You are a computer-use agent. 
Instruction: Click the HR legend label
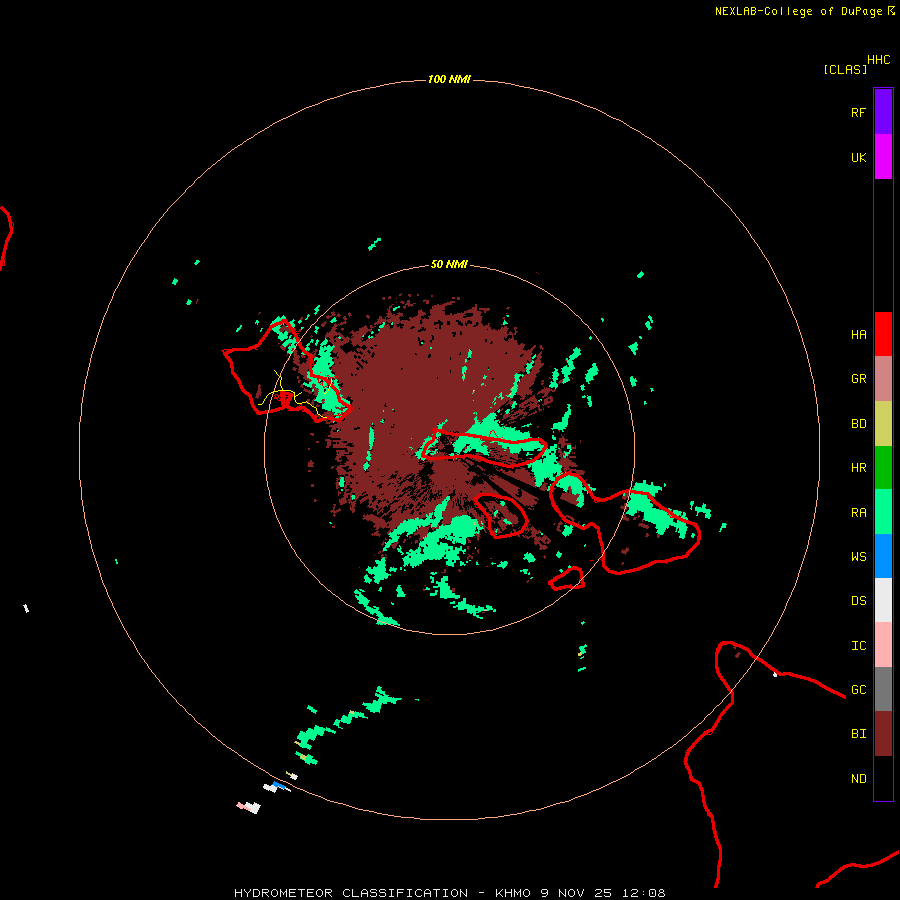tap(858, 468)
